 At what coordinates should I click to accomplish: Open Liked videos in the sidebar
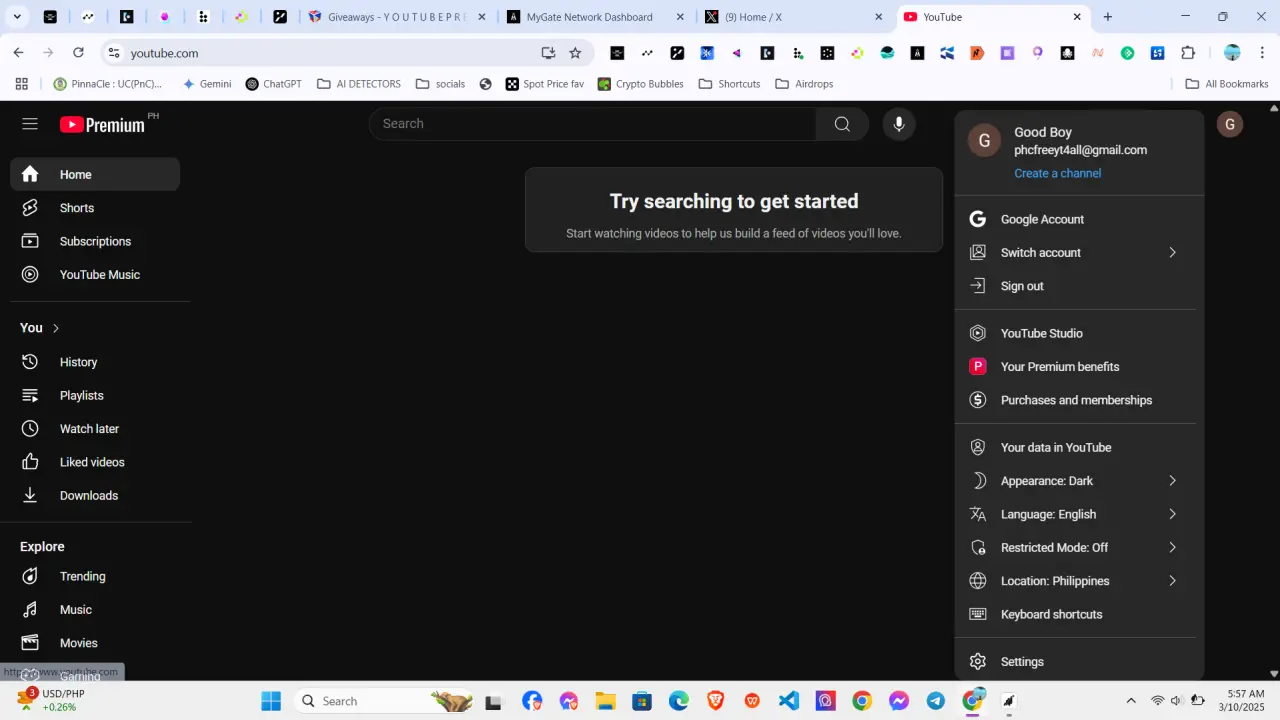[95, 462]
